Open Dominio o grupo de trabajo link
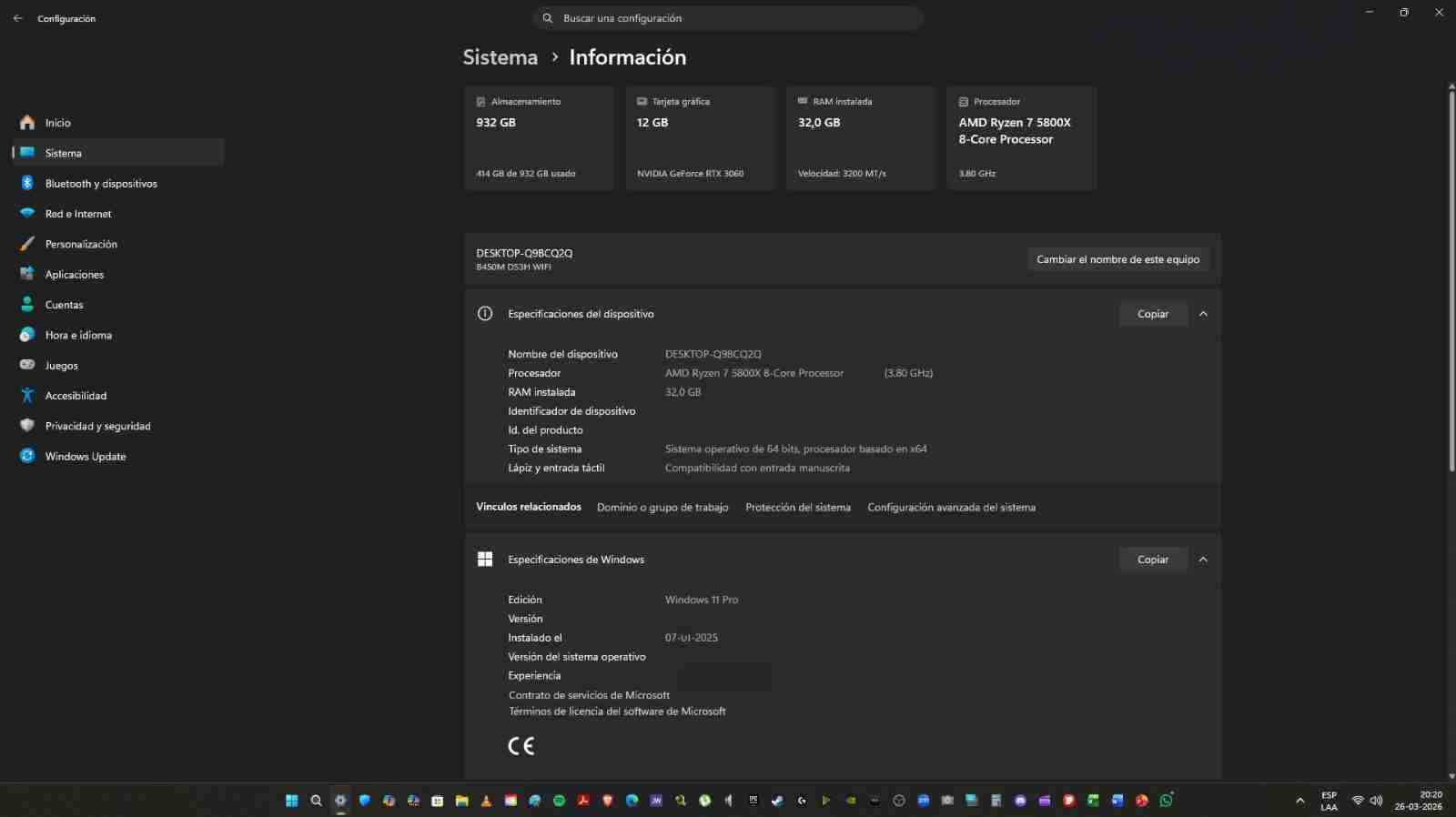 click(662, 508)
